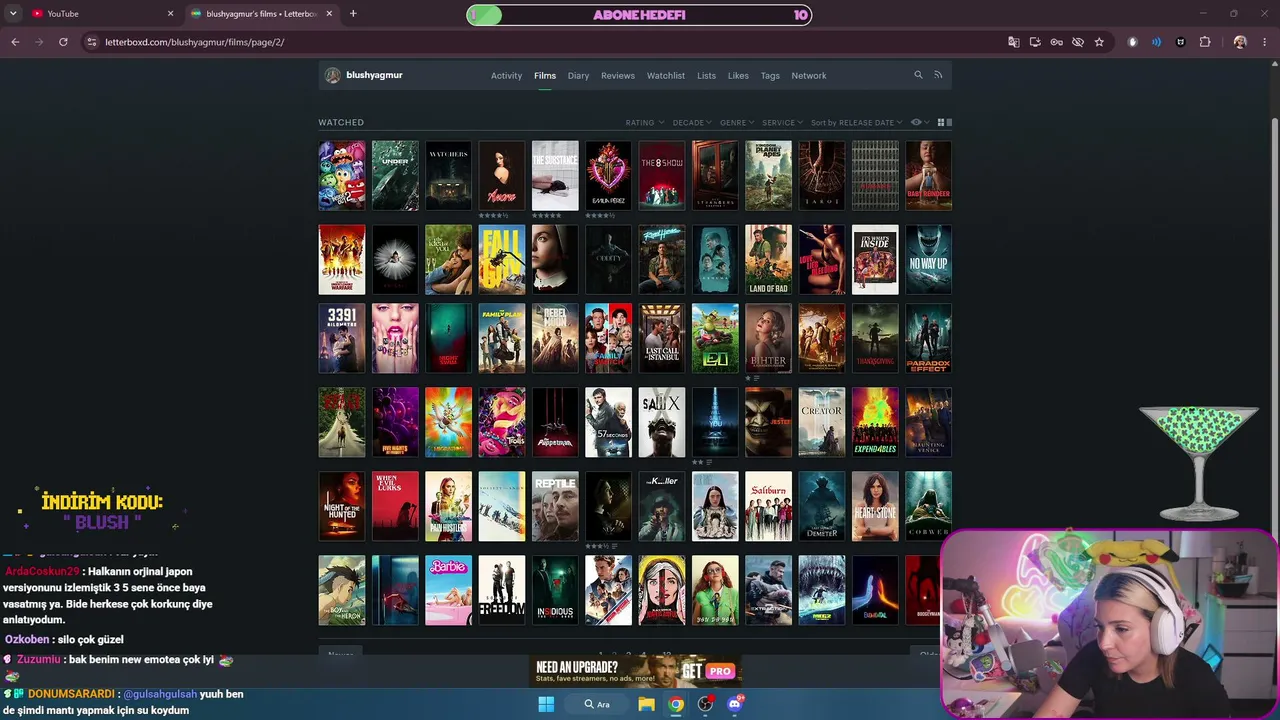Open Discord from the taskbar
The image size is (1280, 720).
(x=735, y=704)
